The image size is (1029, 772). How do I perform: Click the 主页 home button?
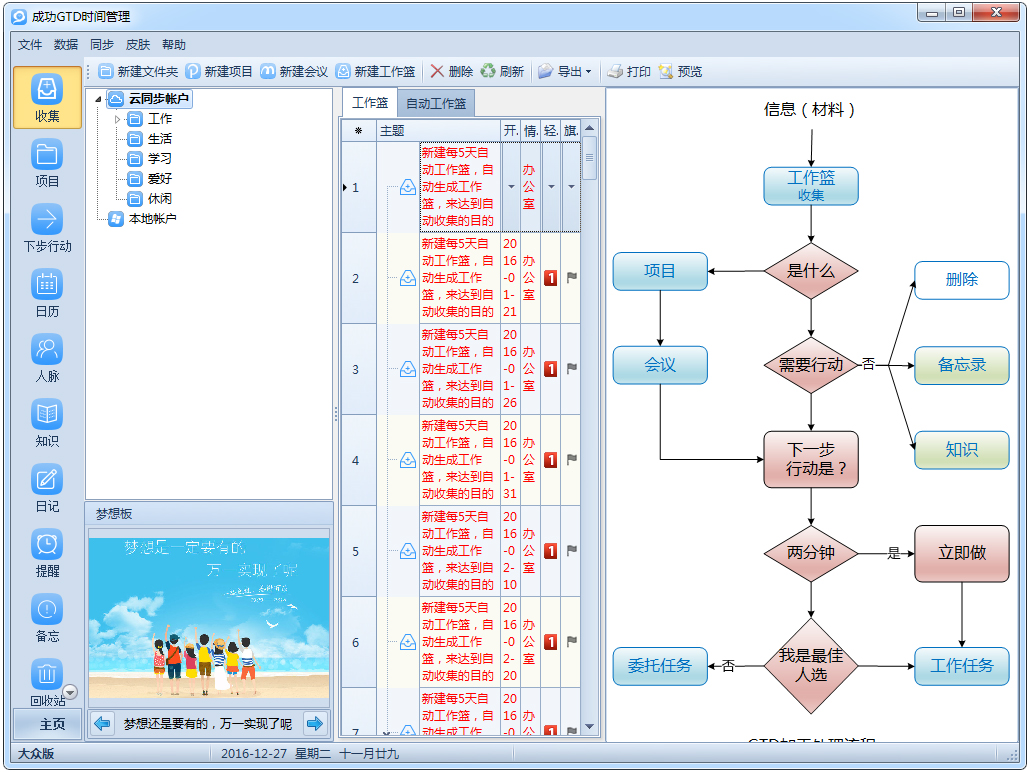[47, 724]
